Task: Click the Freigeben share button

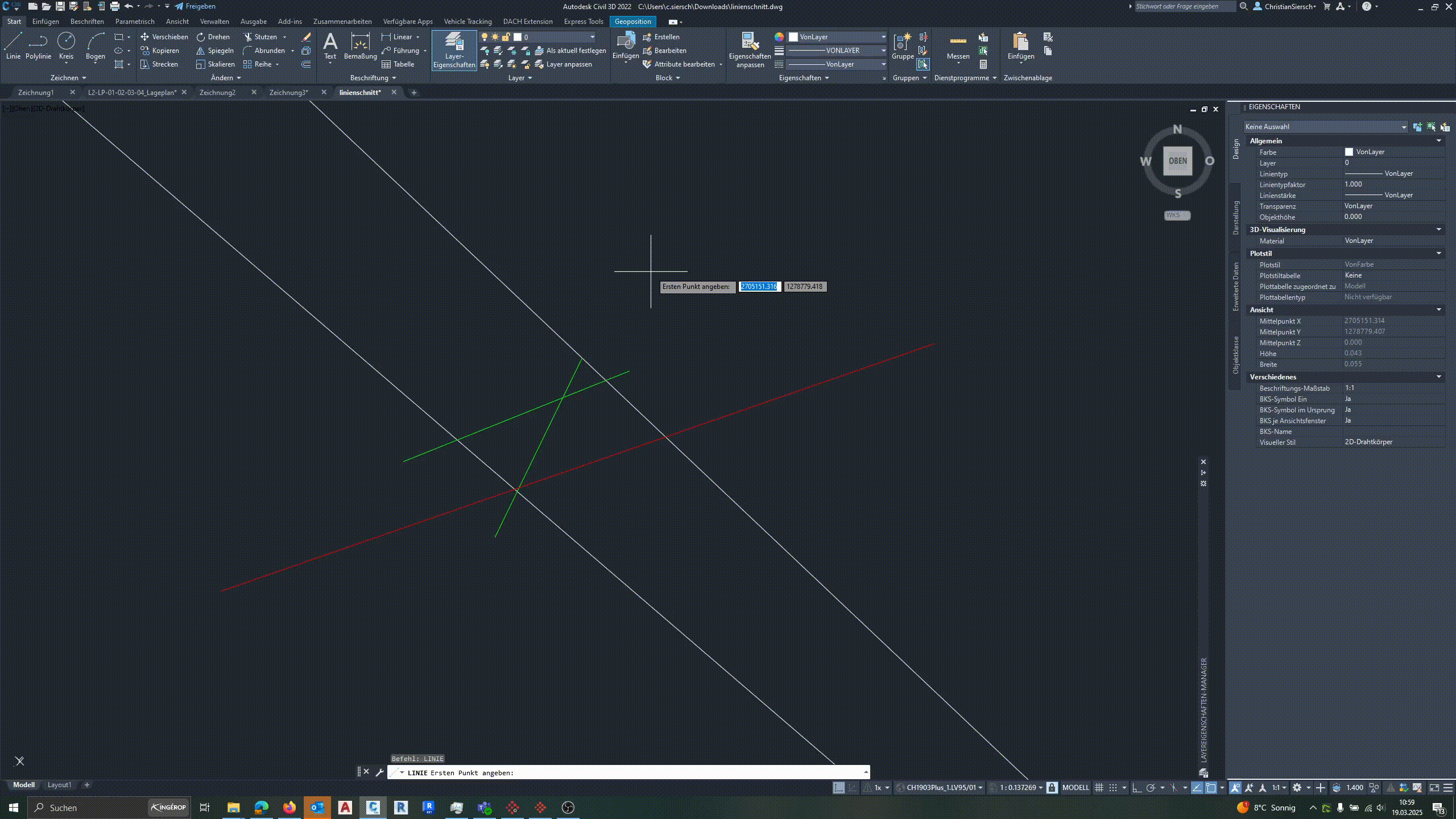Action: pos(195,6)
